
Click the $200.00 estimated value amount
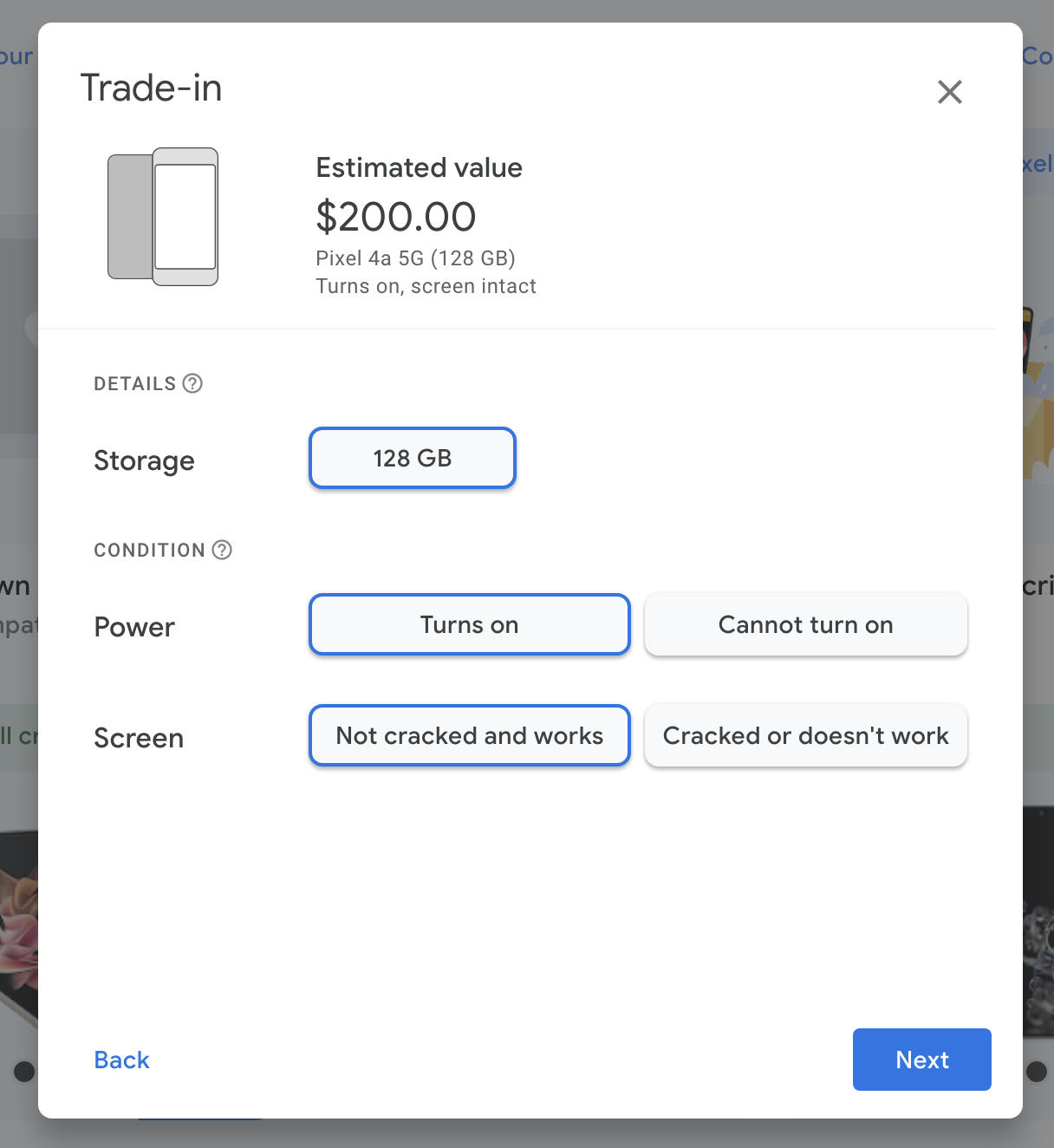[x=396, y=217]
